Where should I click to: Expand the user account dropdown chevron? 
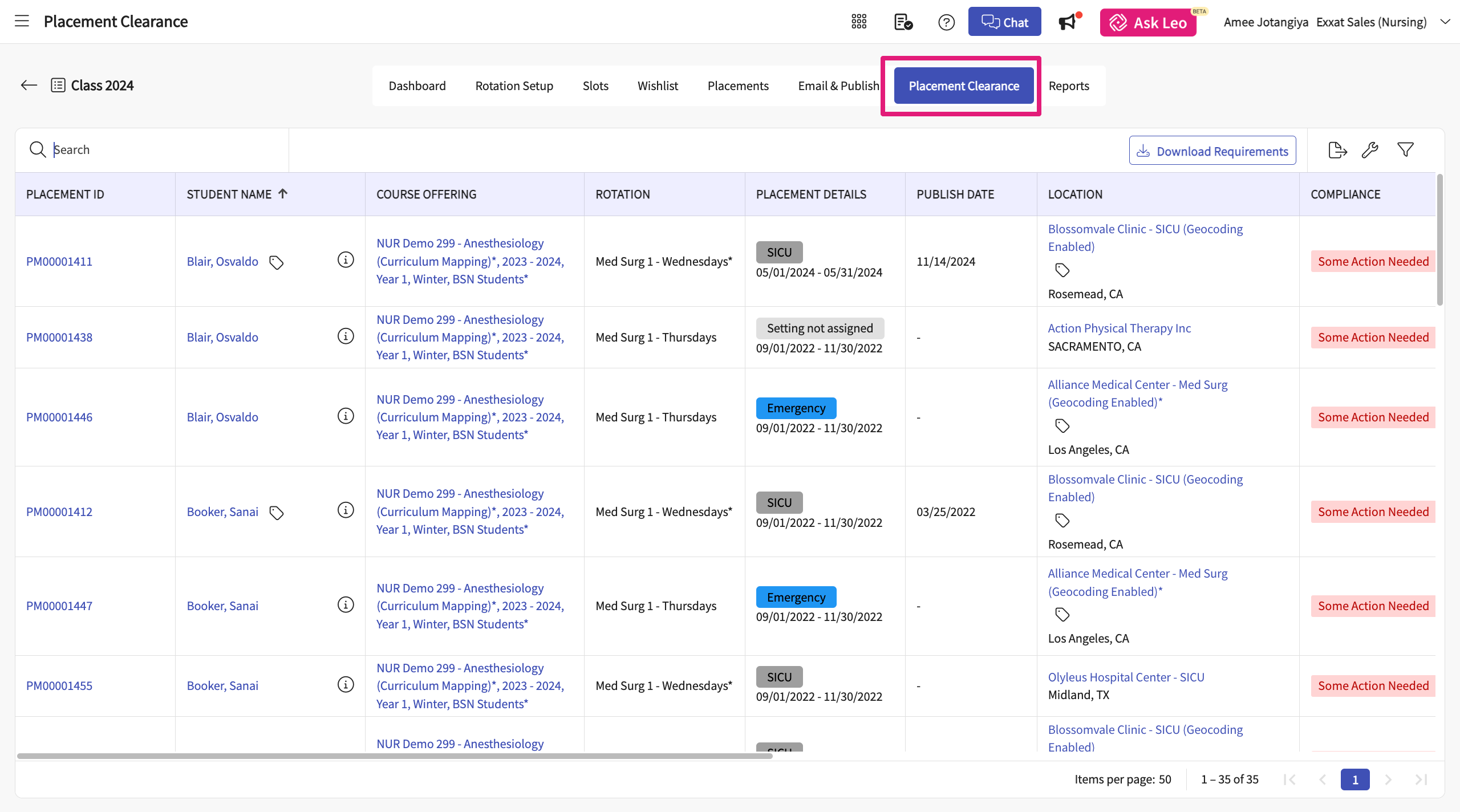tap(1445, 22)
